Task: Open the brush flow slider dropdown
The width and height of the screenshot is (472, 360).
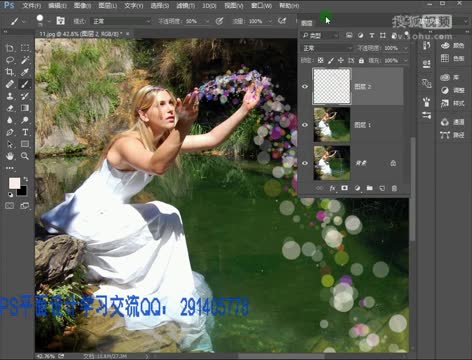Action: click(x=270, y=21)
